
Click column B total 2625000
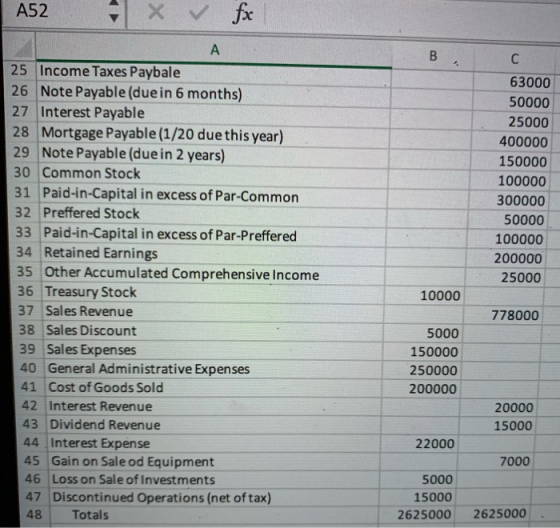pos(416,514)
